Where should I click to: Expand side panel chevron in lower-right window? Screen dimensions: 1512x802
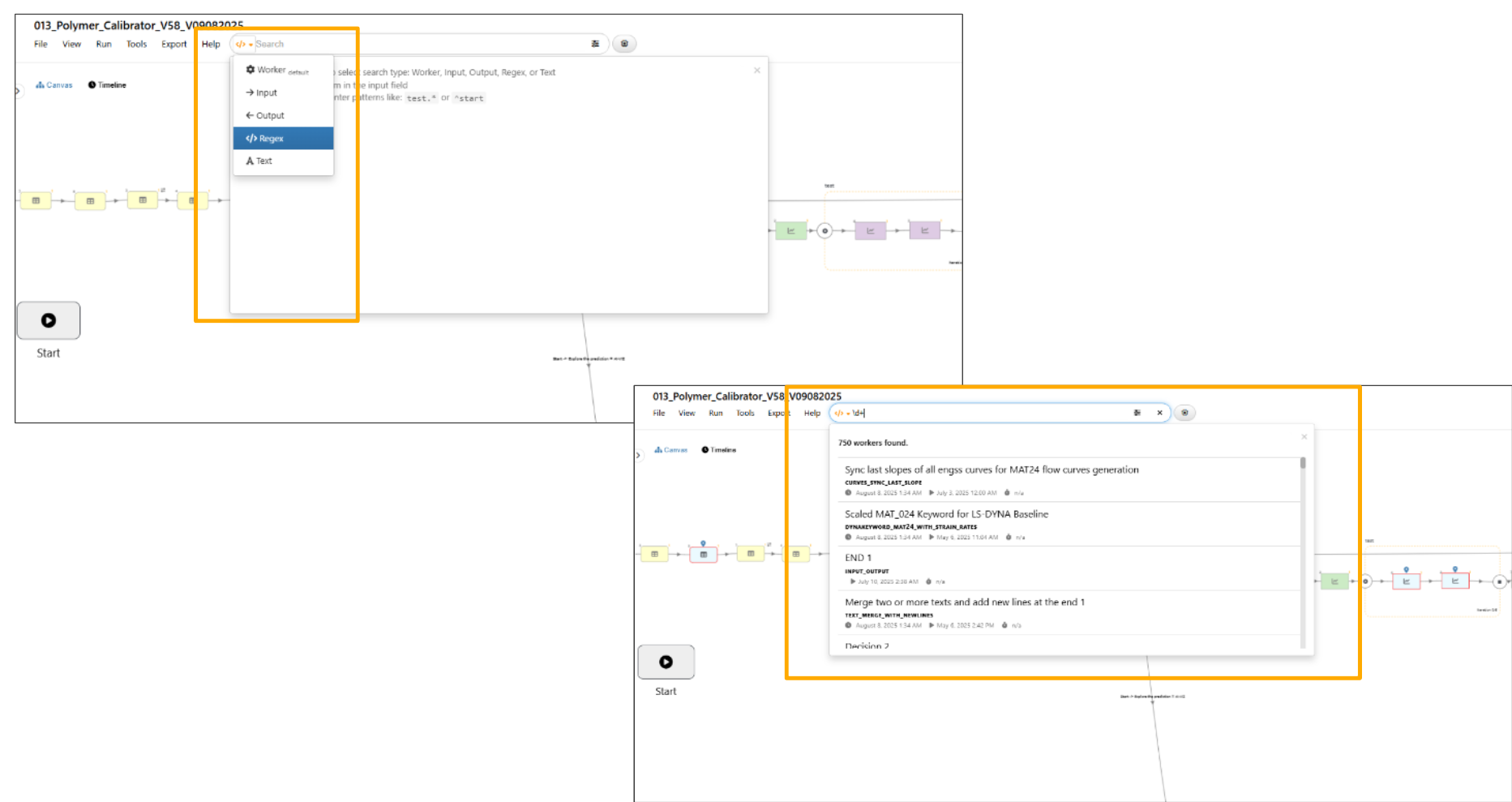[x=638, y=456]
